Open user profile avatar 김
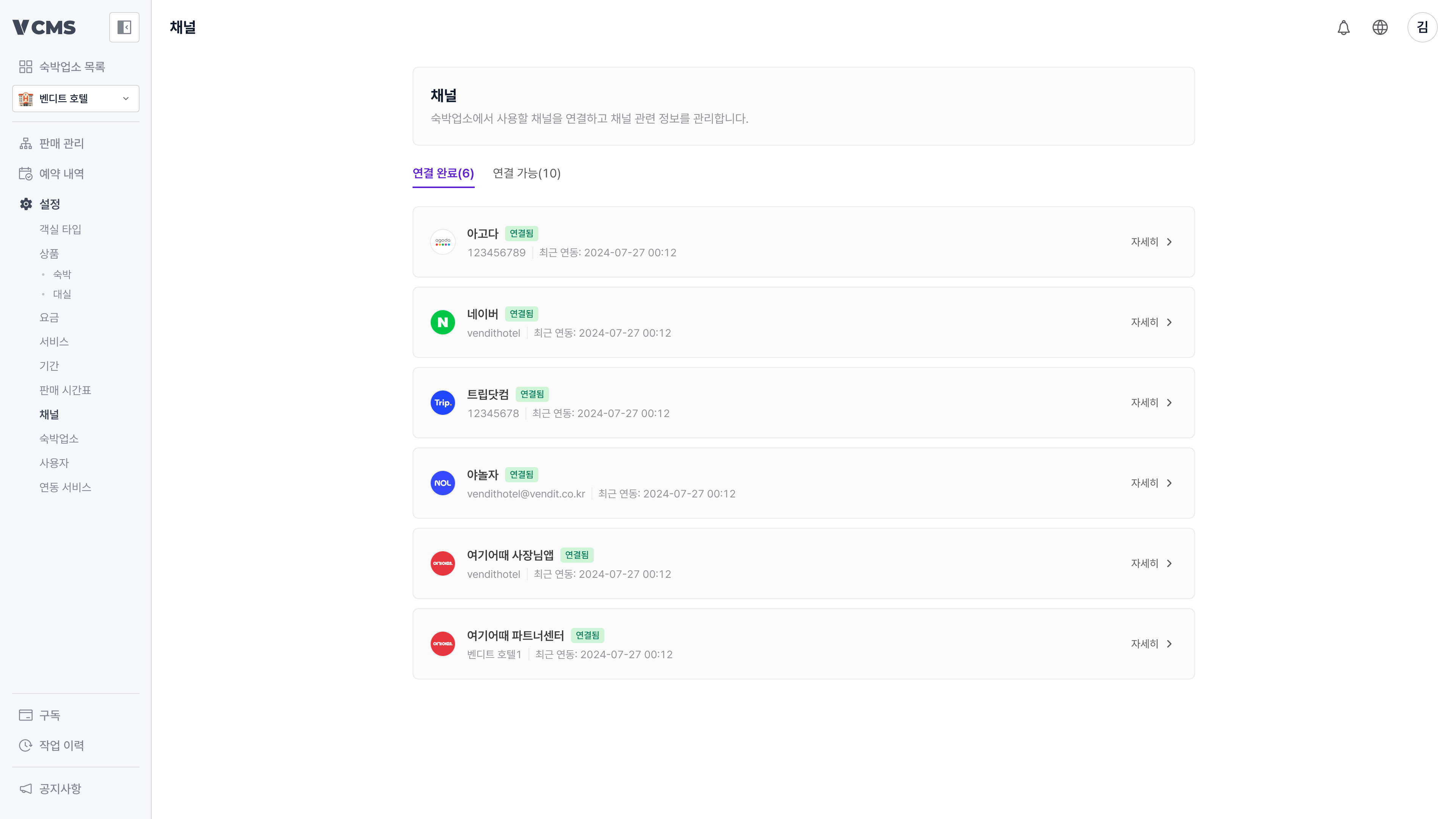 tap(1422, 27)
